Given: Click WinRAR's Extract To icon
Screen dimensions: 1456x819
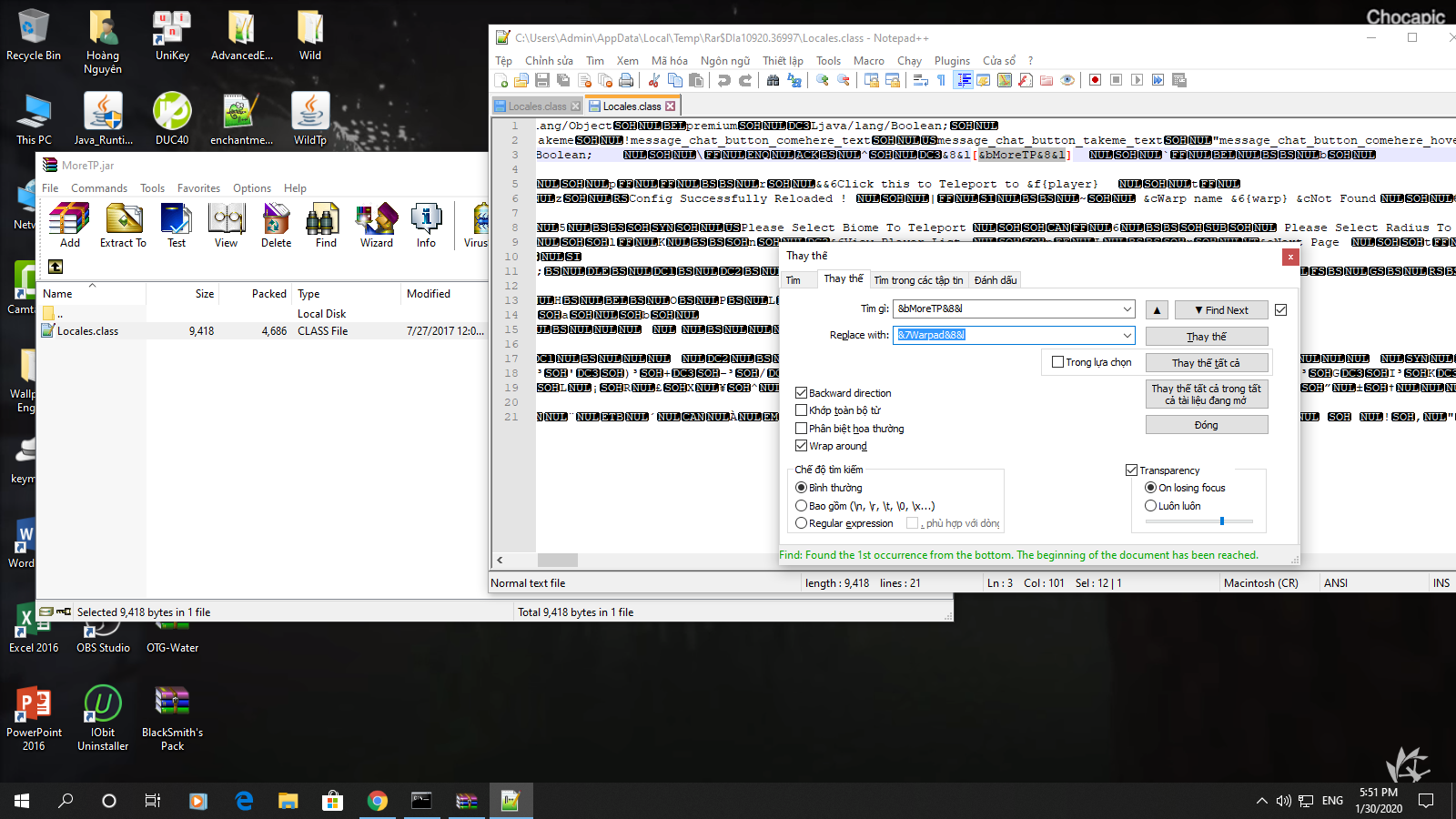Looking at the screenshot, I should pos(123,225).
